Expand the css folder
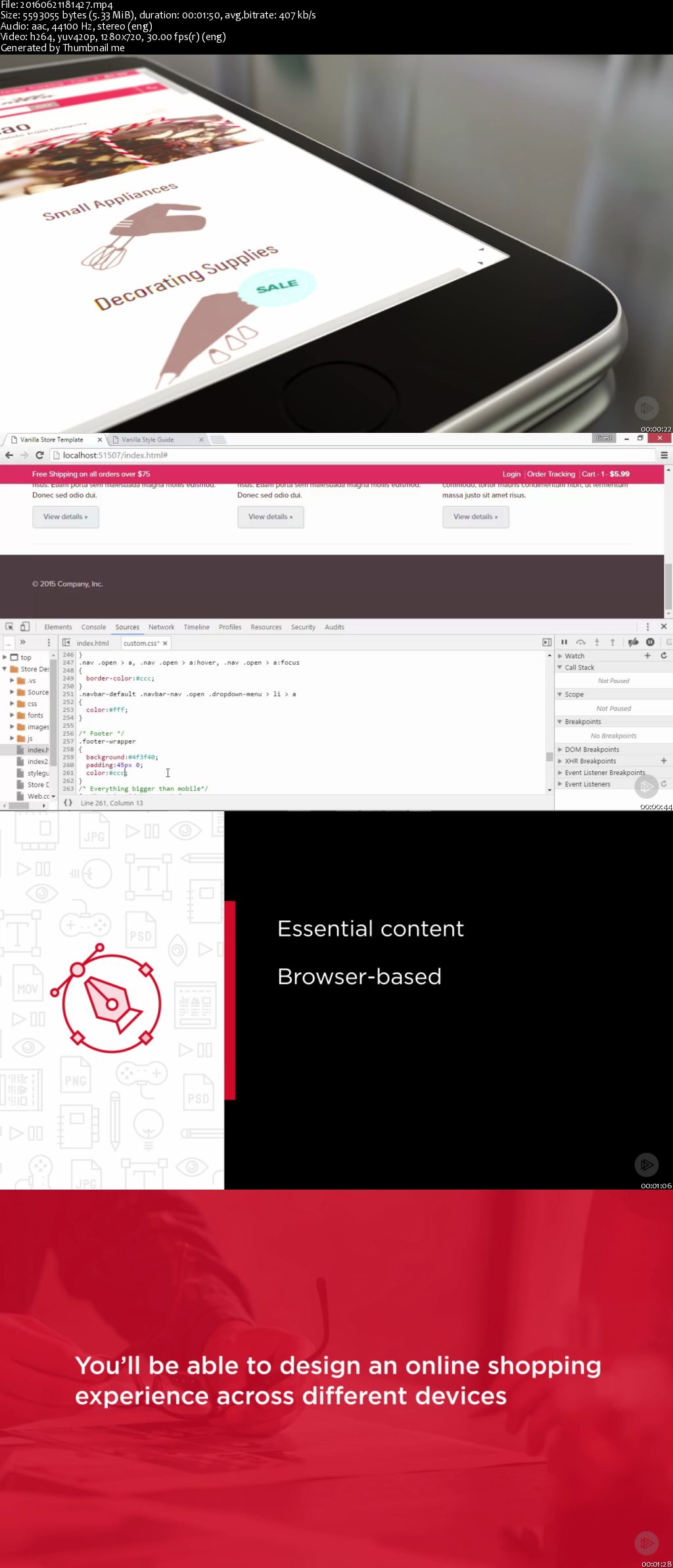This screenshot has width=673, height=1568. (12, 704)
